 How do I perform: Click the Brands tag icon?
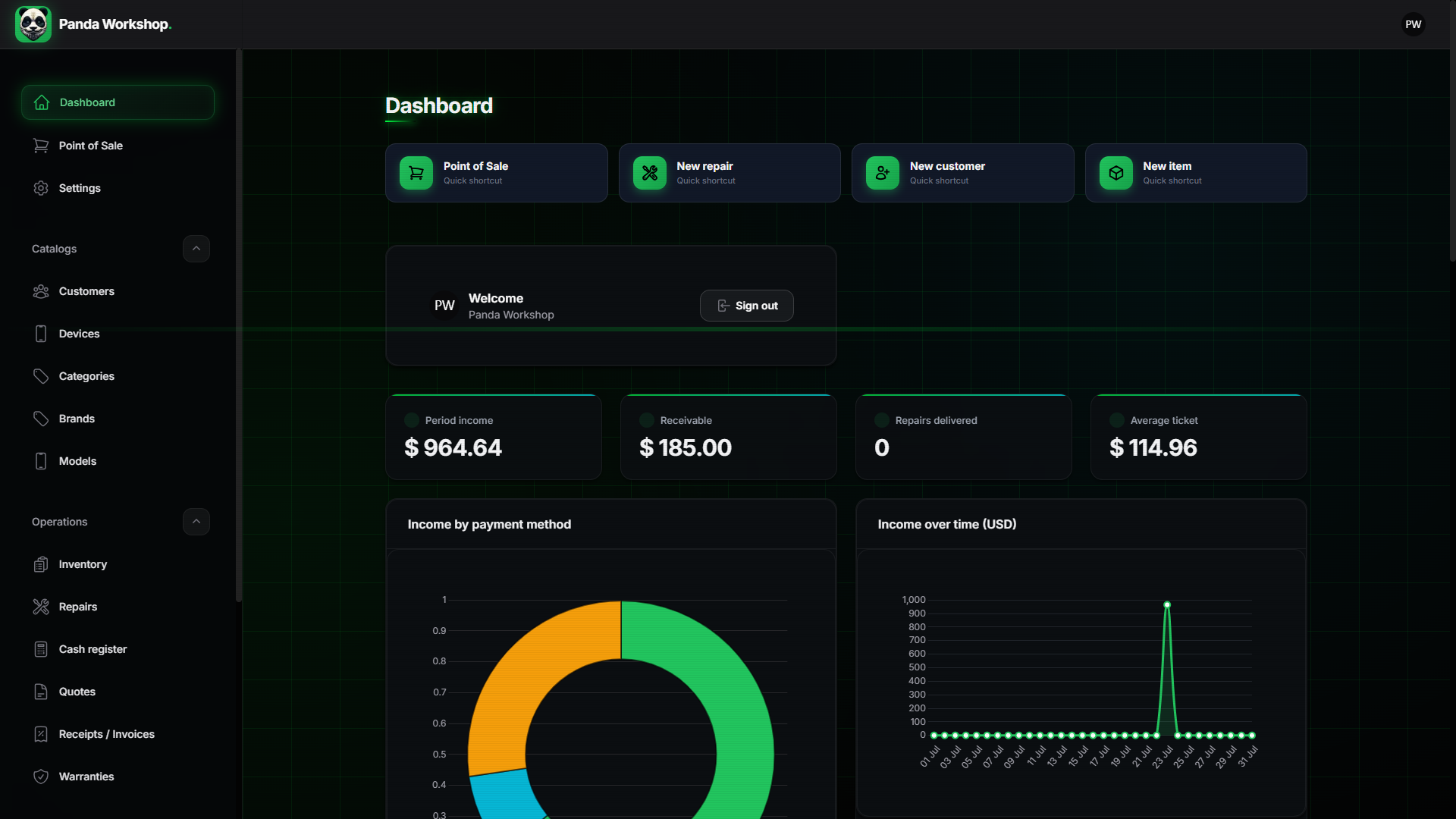coord(41,419)
